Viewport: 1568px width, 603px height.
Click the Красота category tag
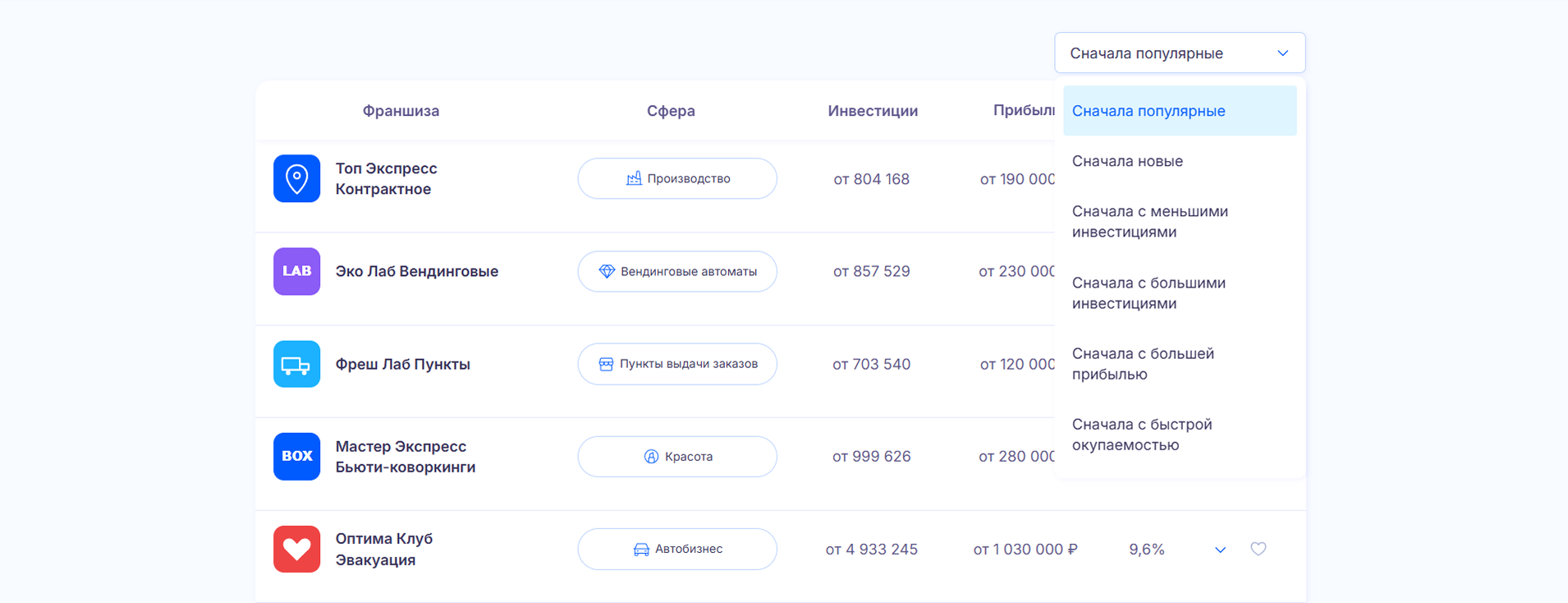pyautogui.click(x=677, y=456)
